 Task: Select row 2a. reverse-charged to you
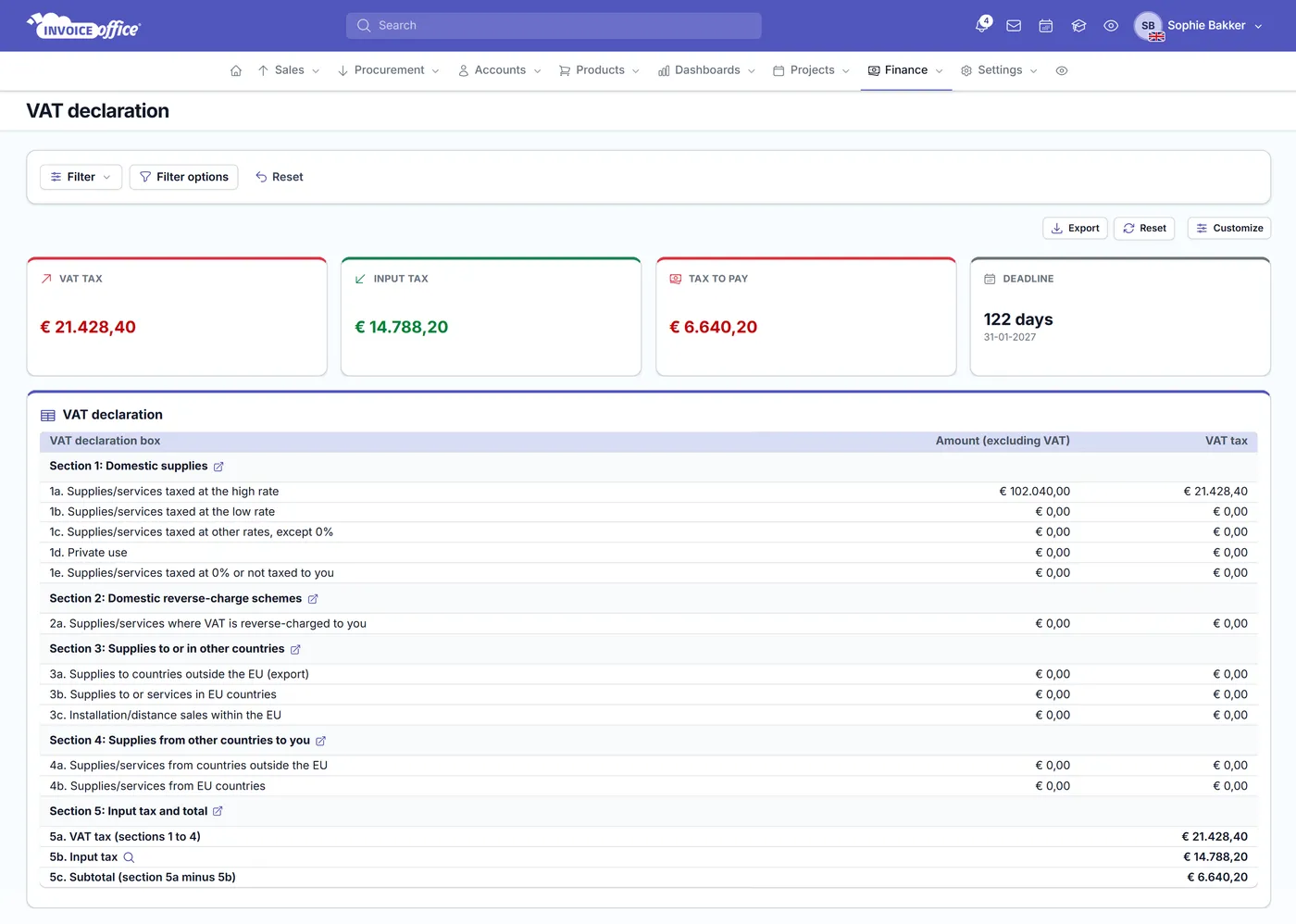pos(648,624)
